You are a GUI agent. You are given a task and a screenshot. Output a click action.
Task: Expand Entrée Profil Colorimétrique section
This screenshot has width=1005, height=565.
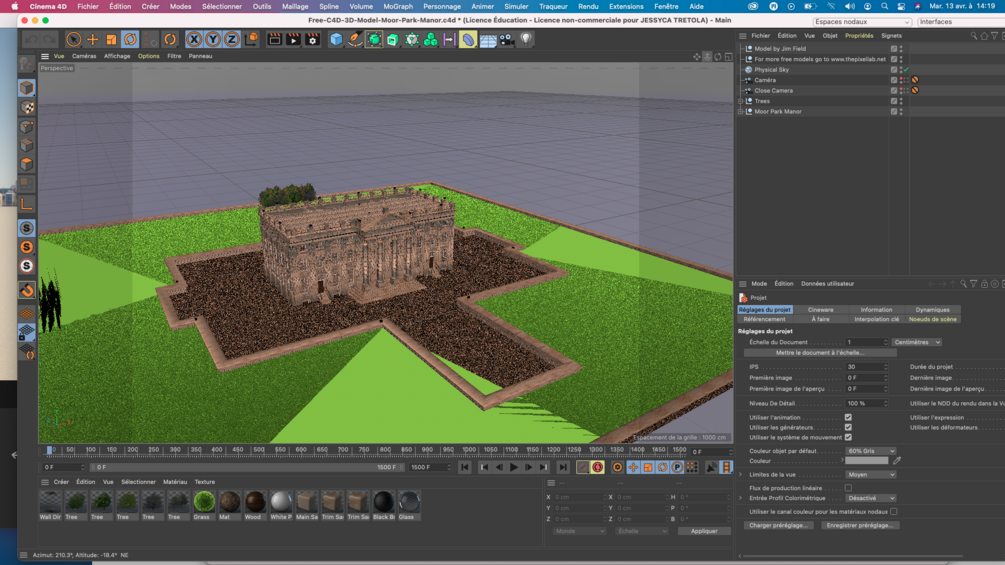tap(741, 498)
